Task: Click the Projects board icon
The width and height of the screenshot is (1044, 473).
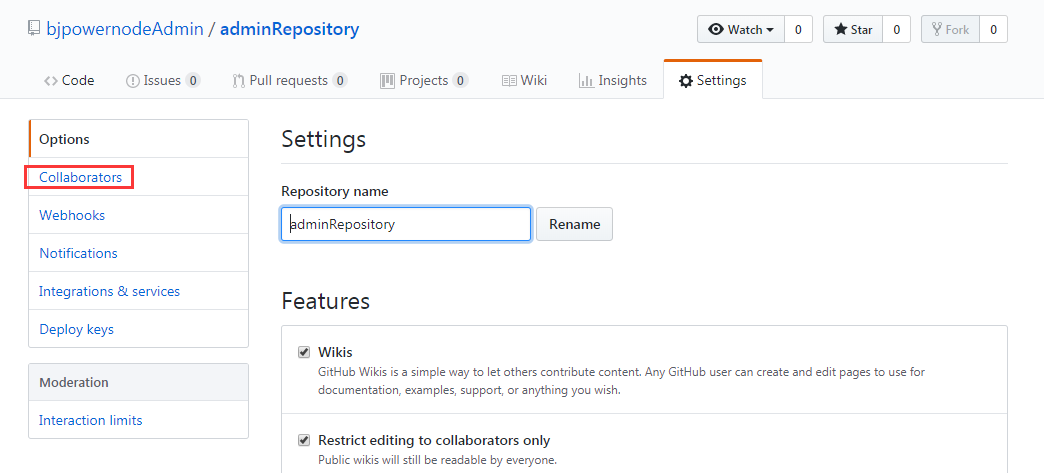Action: [387, 81]
